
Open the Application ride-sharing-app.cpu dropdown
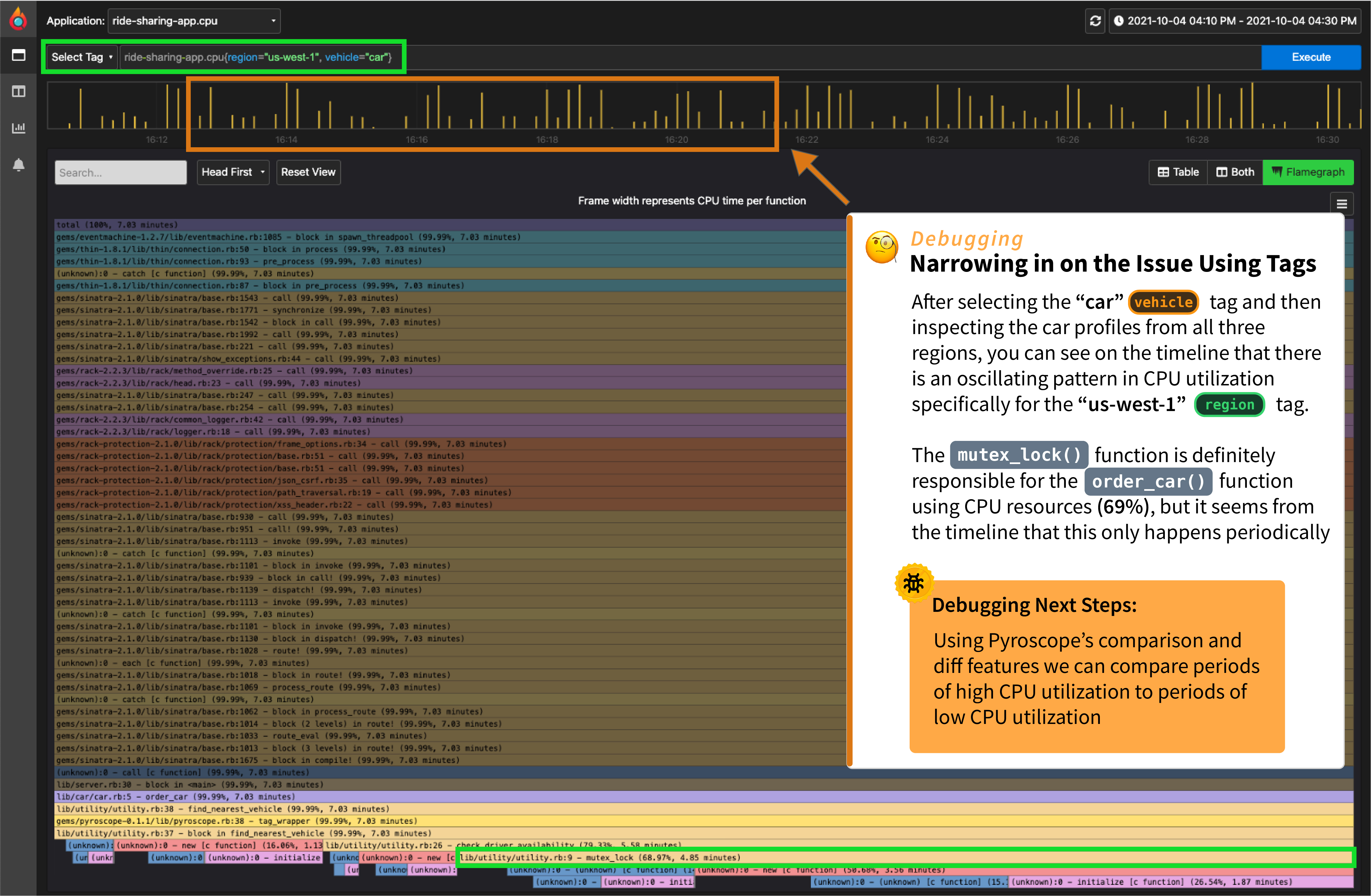click(x=194, y=21)
